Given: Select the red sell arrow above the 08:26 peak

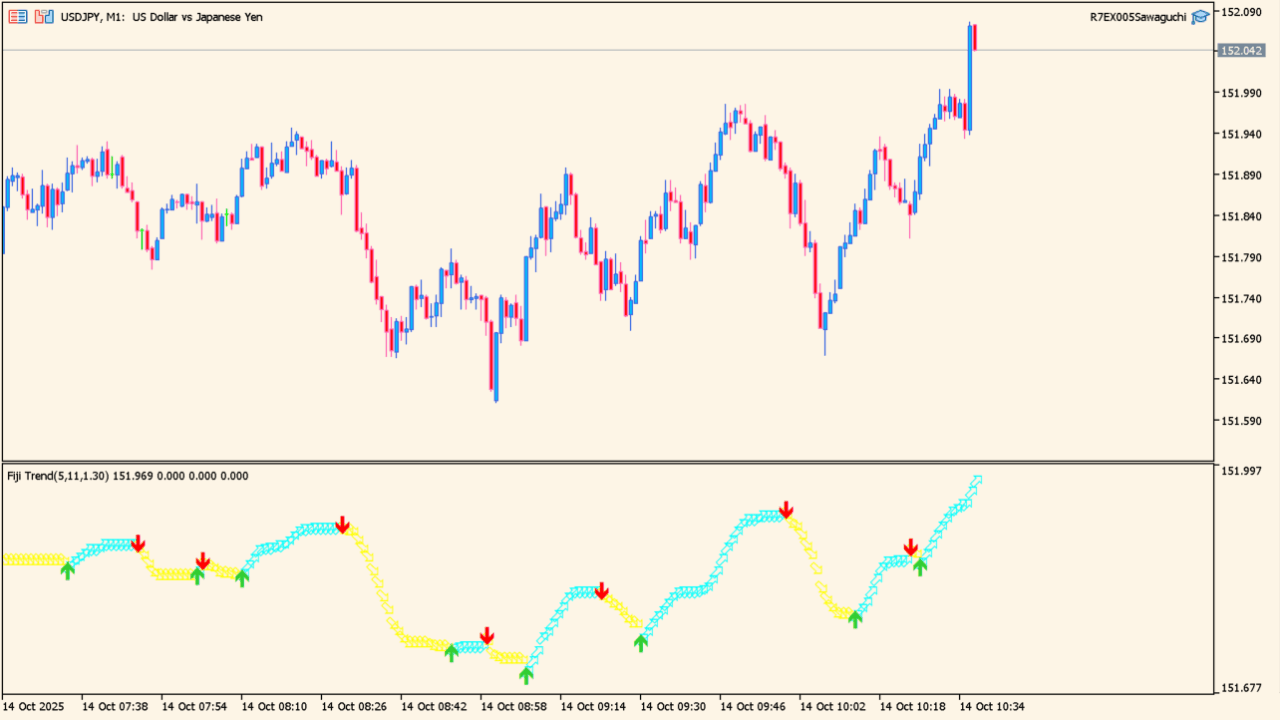Looking at the screenshot, I should tap(343, 523).
